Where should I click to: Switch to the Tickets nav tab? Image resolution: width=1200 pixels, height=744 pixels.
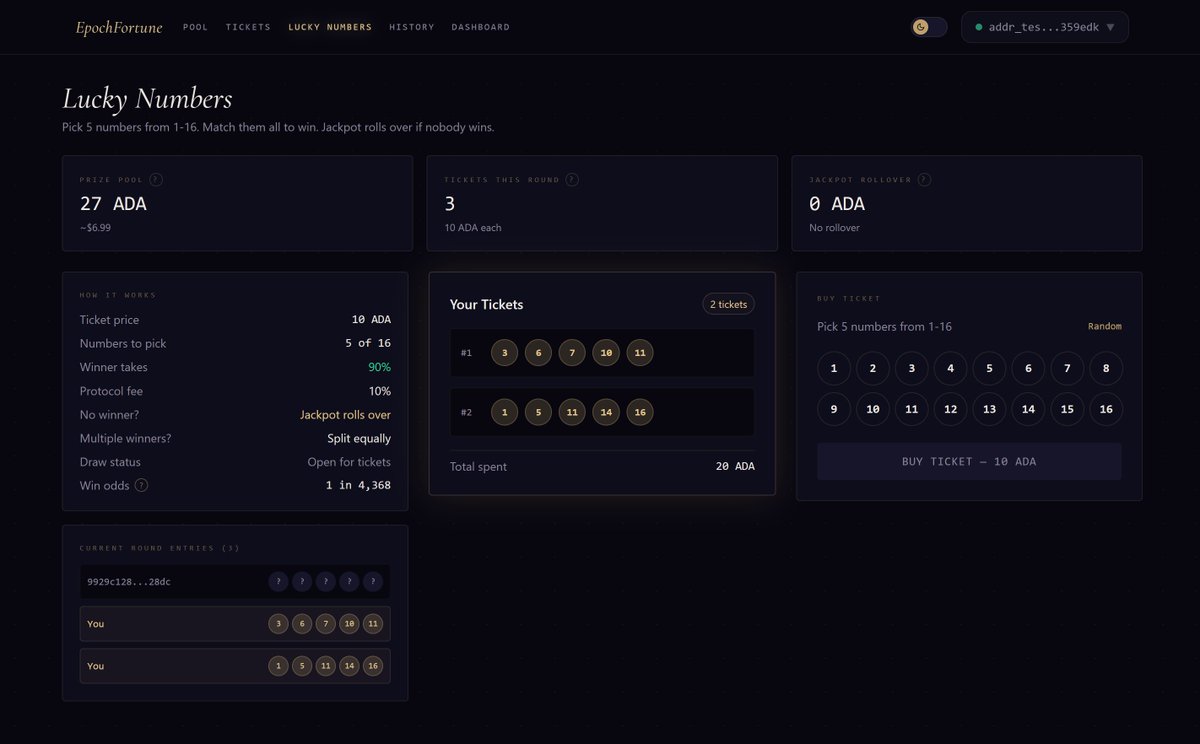tap(248, 27)
